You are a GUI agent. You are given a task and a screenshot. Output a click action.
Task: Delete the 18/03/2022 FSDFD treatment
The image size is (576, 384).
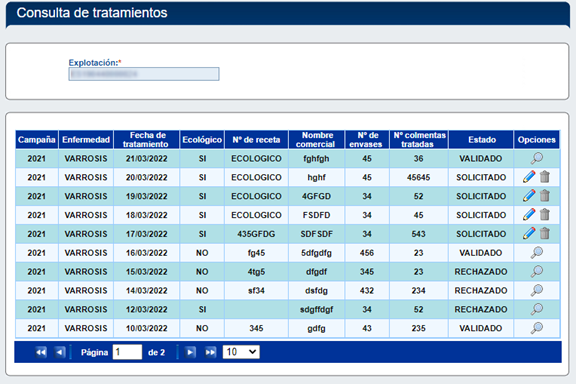coord(545,215)
